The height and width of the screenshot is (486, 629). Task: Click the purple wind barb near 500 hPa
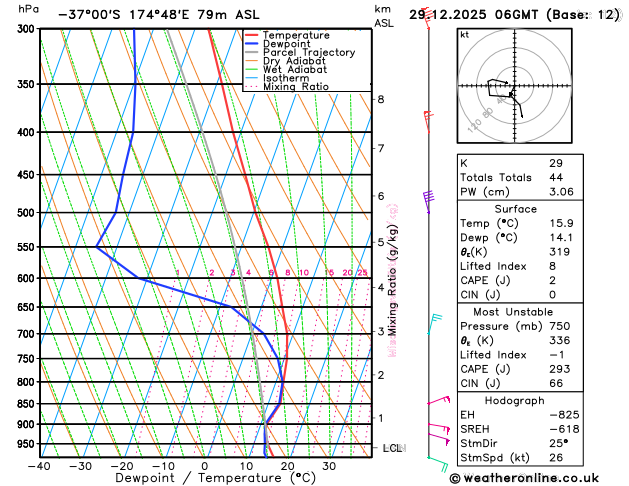tap(428, 202)
